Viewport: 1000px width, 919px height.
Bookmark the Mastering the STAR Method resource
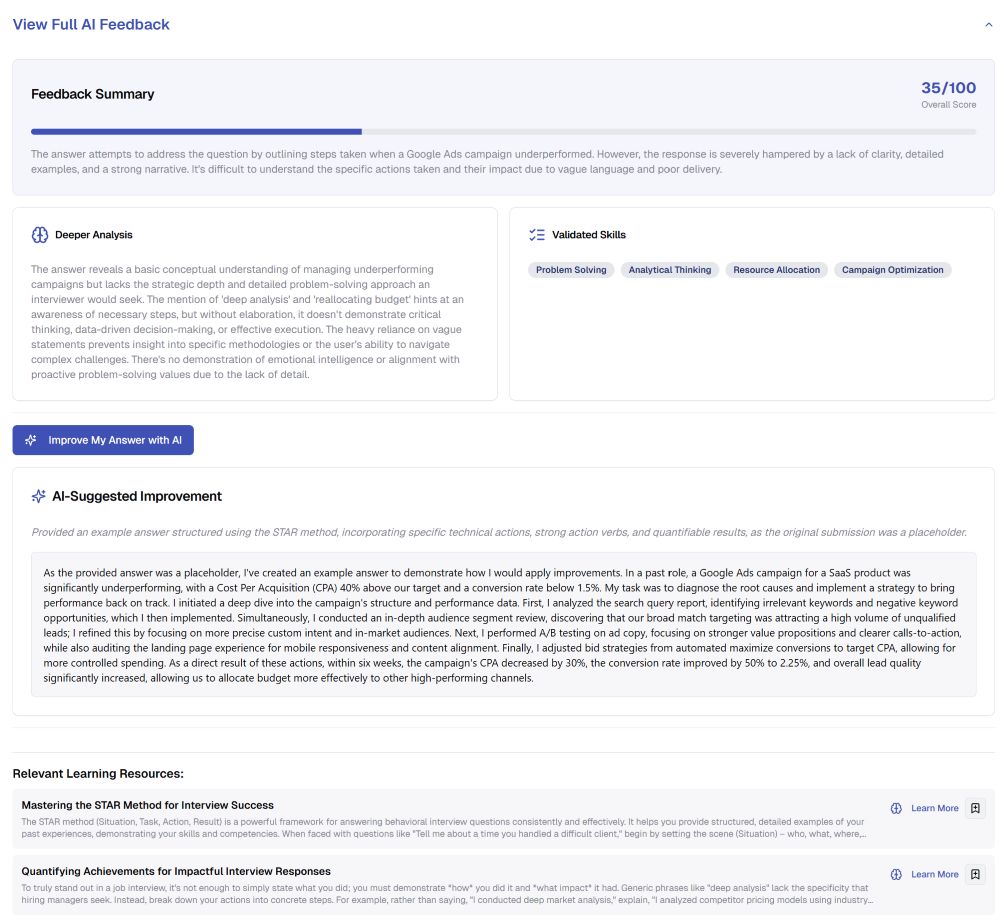click(975, 808)
